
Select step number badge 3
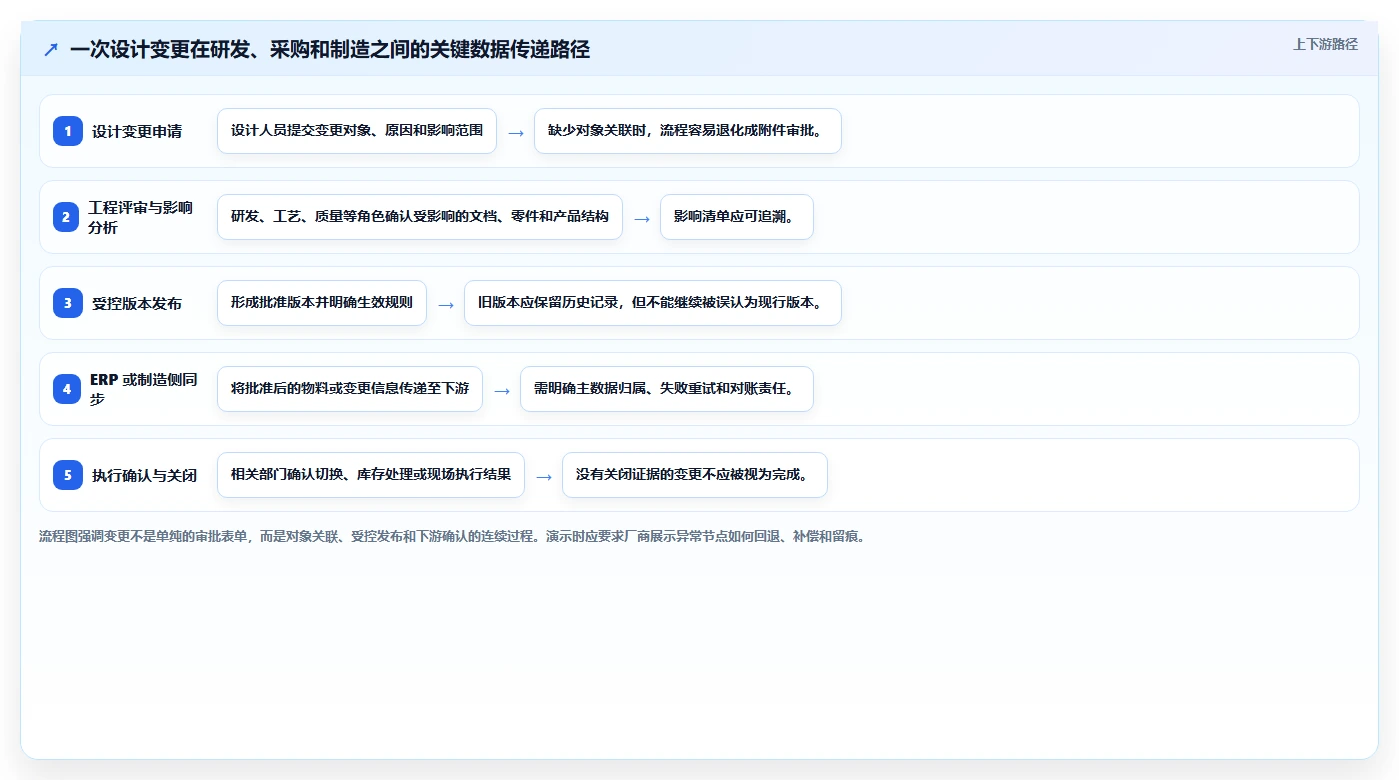pyautogui.click(x=68, y=303)
